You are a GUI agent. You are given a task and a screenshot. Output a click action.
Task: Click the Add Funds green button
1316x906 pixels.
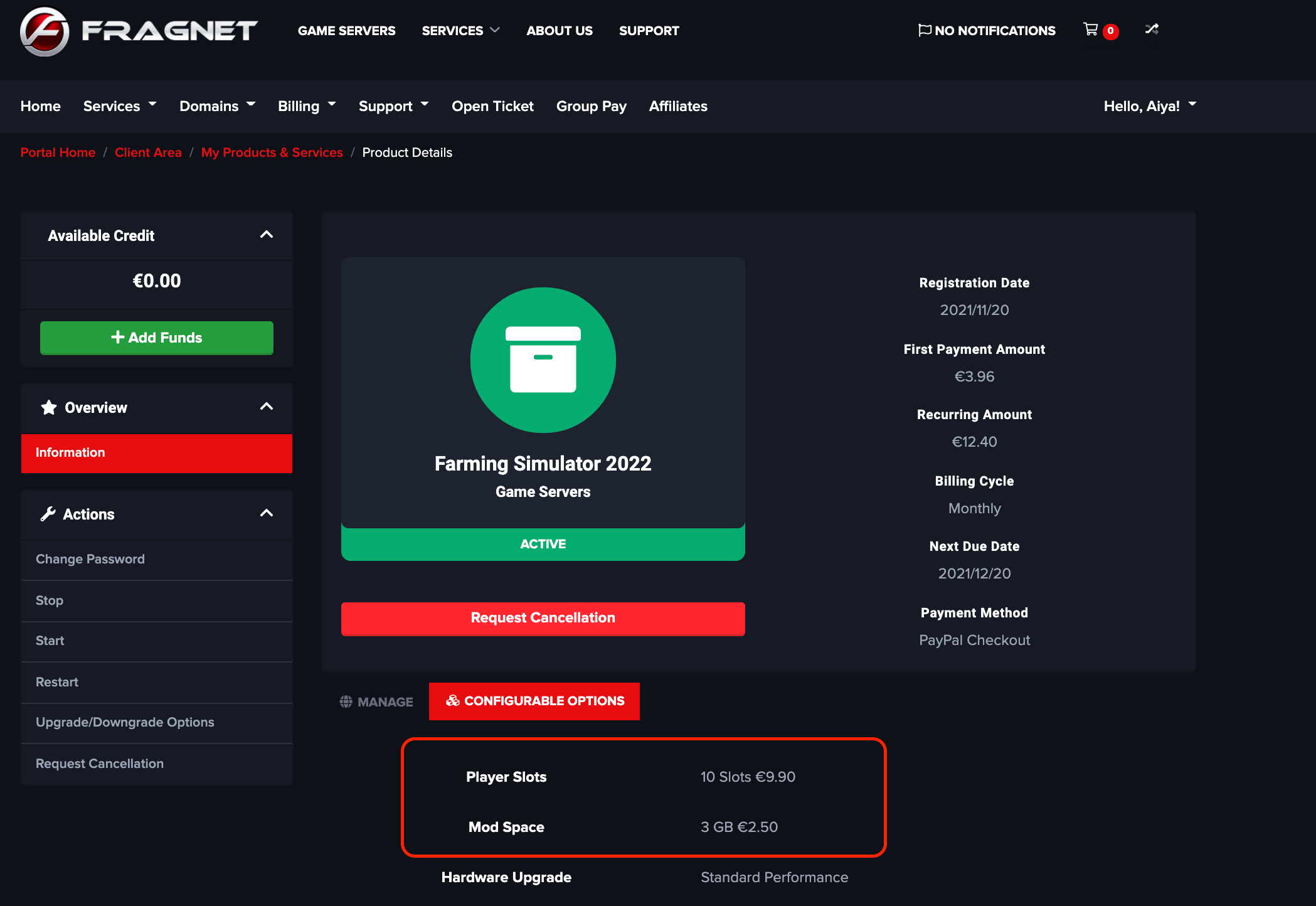coord(156,338)
